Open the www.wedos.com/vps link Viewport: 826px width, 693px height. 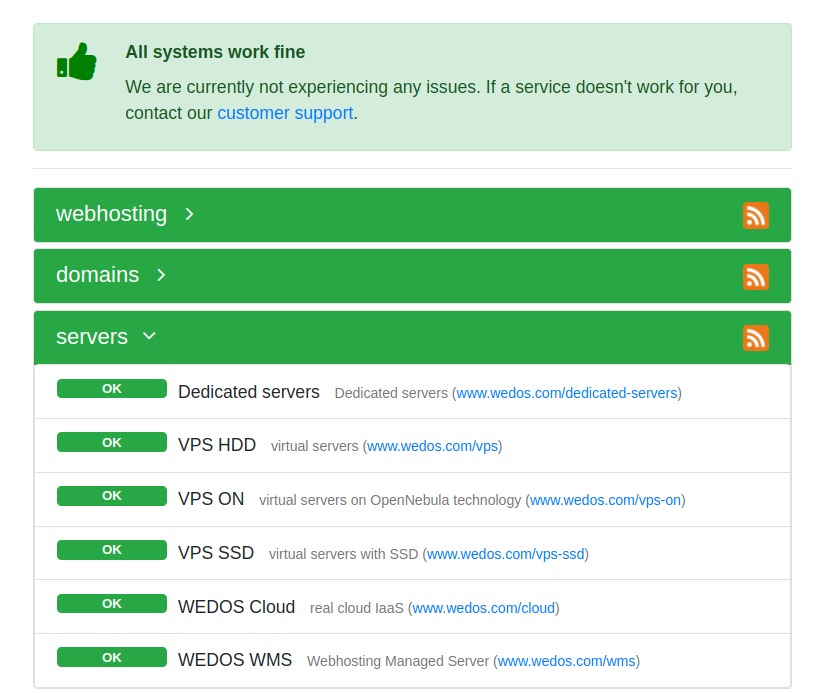(432, 446)
